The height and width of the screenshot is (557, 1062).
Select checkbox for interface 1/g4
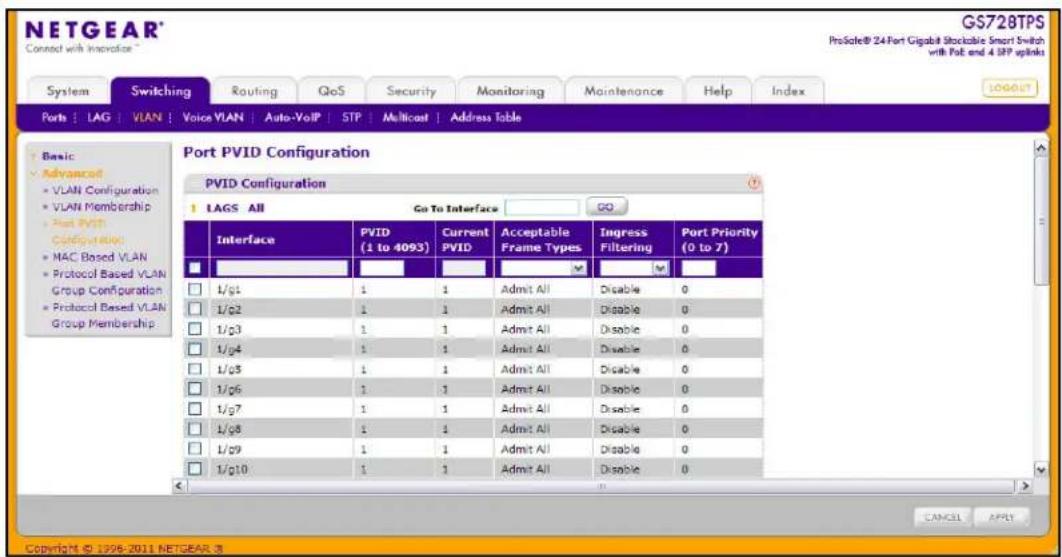pos(195,349)
